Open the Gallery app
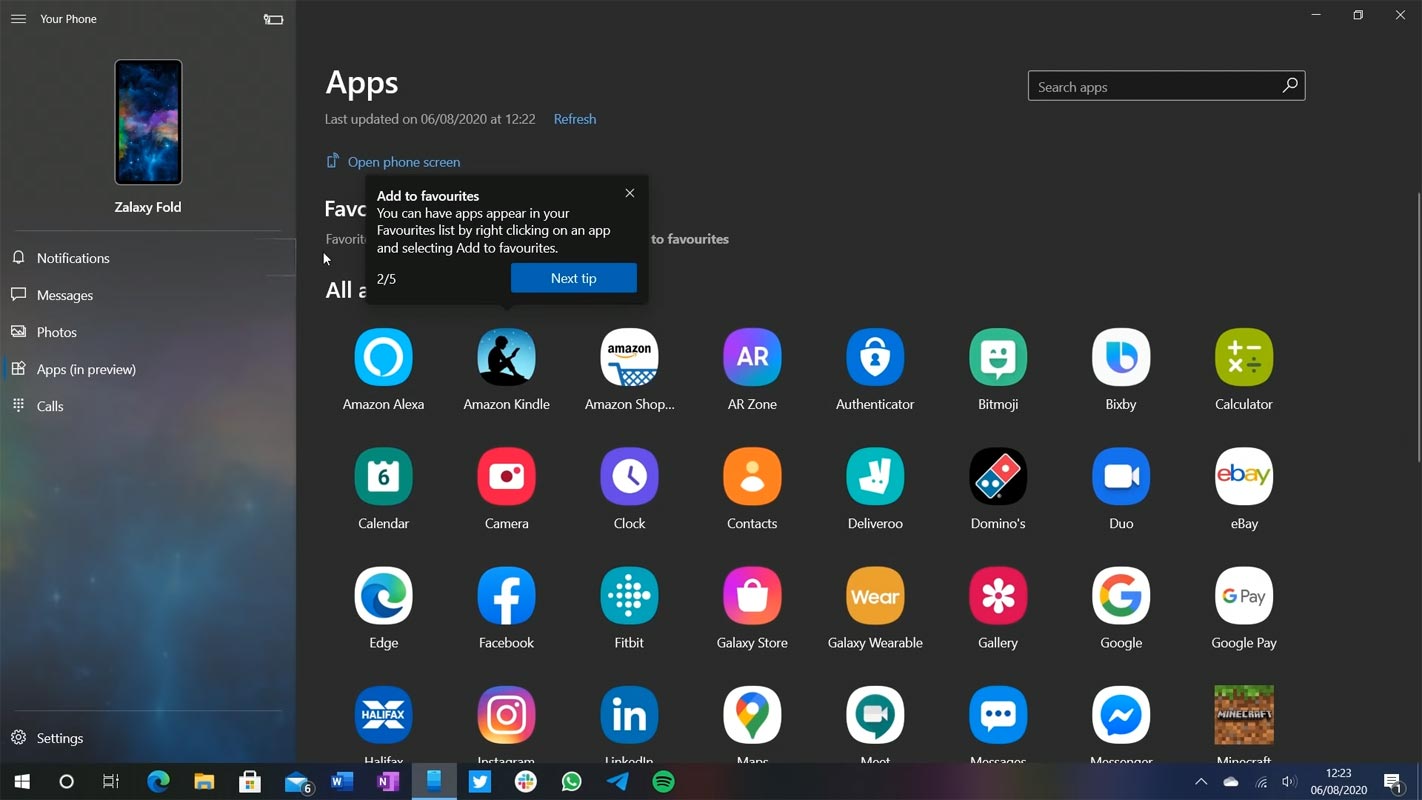 point(998,596)
